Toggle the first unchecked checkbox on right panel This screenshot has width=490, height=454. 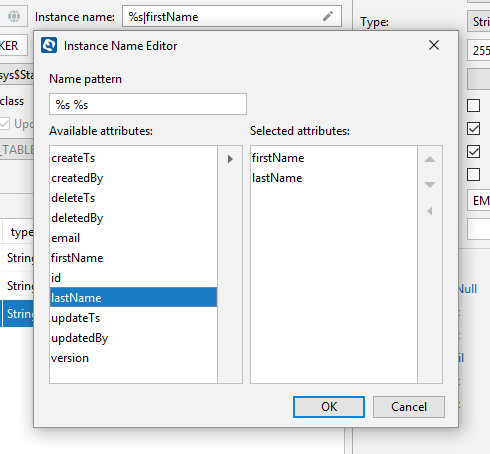tap(473, 105)
